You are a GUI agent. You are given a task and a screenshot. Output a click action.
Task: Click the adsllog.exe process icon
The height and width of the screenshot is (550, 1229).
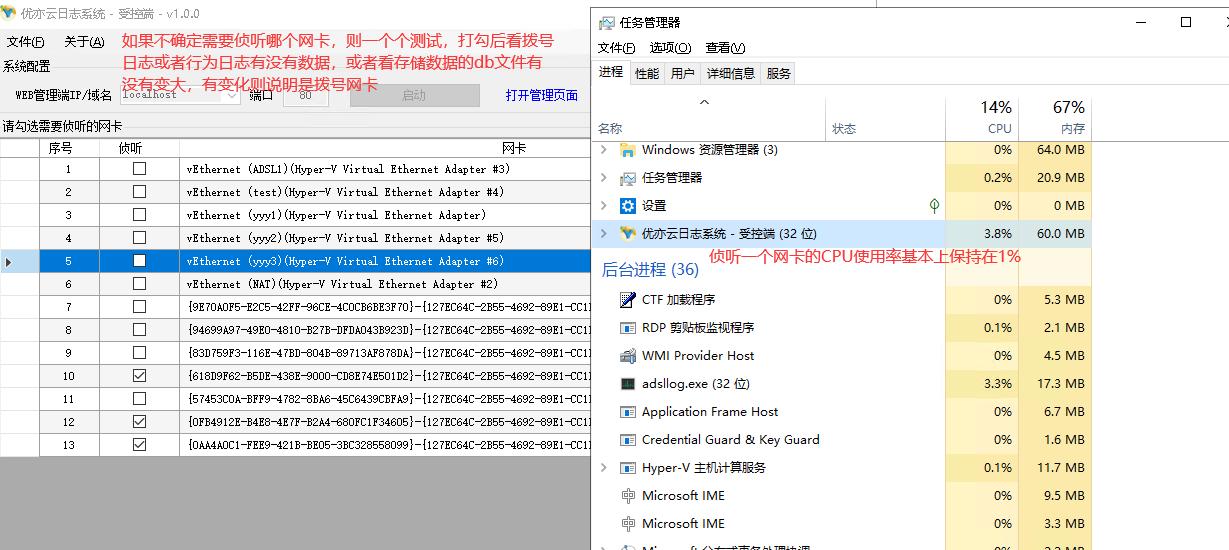coord(628,384)
